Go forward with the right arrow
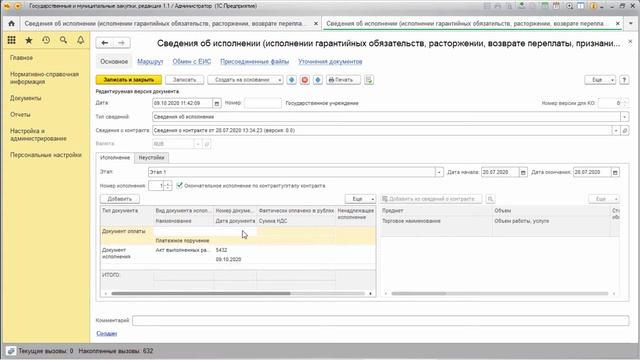The image size is (640, 360). [x=122, y=43]
